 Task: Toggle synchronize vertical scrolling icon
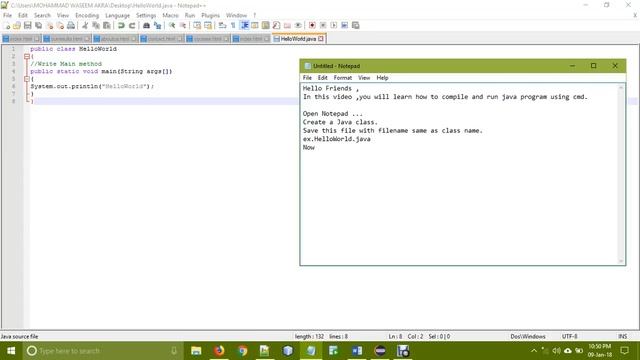(x=197, y=25)
